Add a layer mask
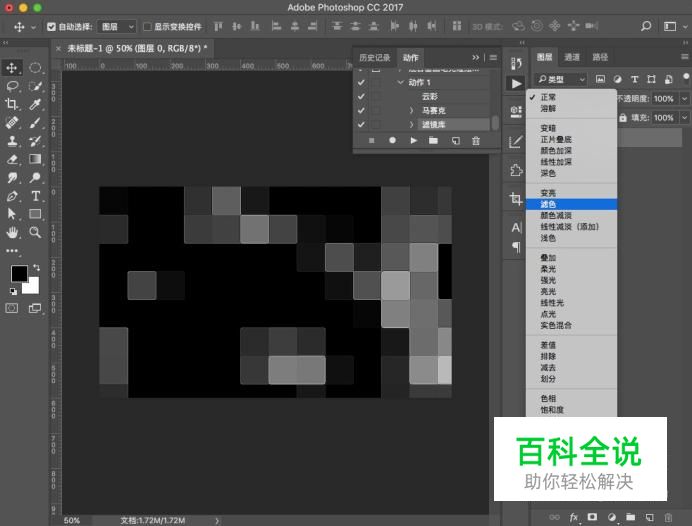This screenshot has width=692, height=526. [x=592, y=517]
